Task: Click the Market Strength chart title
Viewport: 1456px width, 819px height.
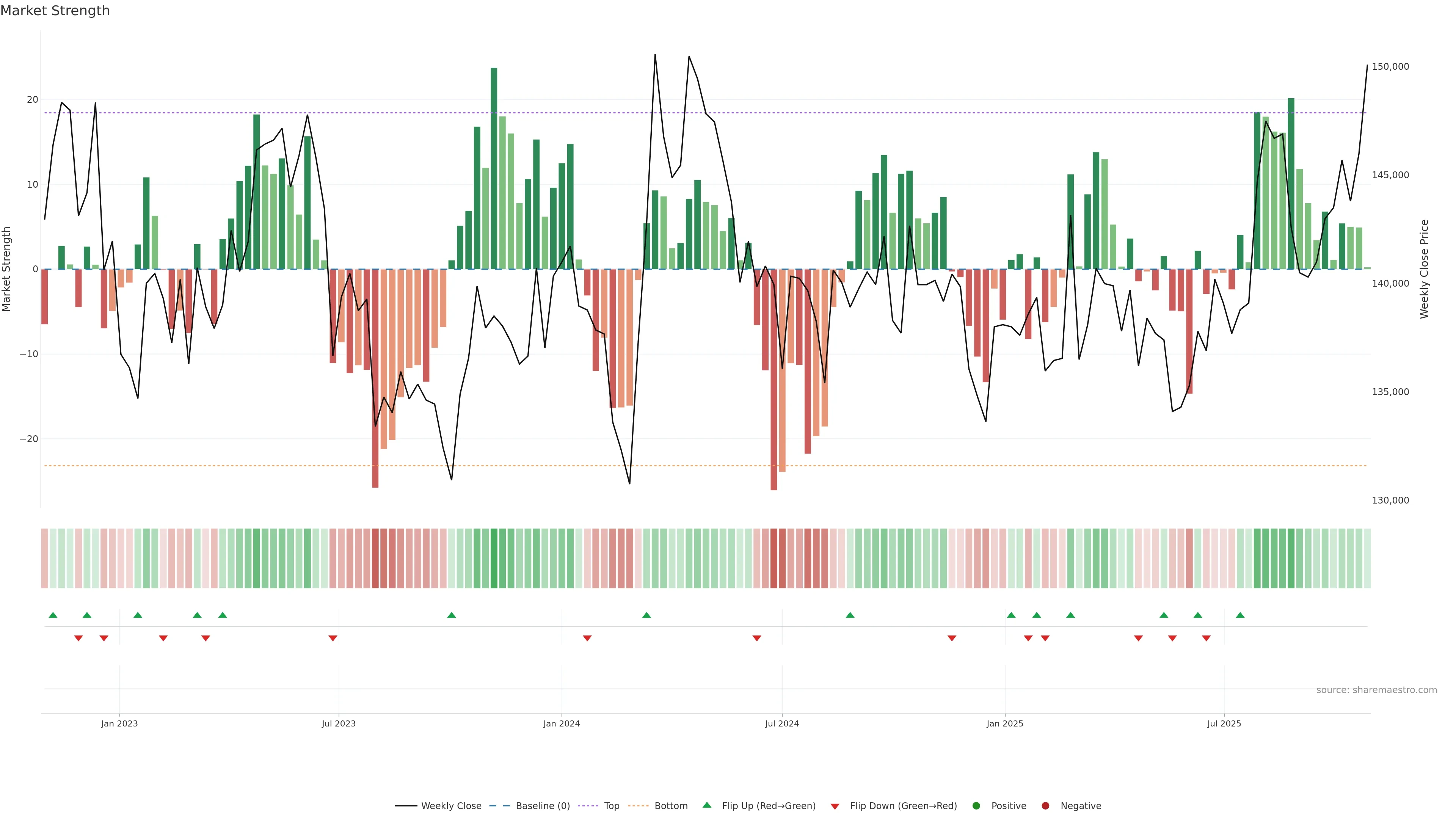Action: (55, 11)
